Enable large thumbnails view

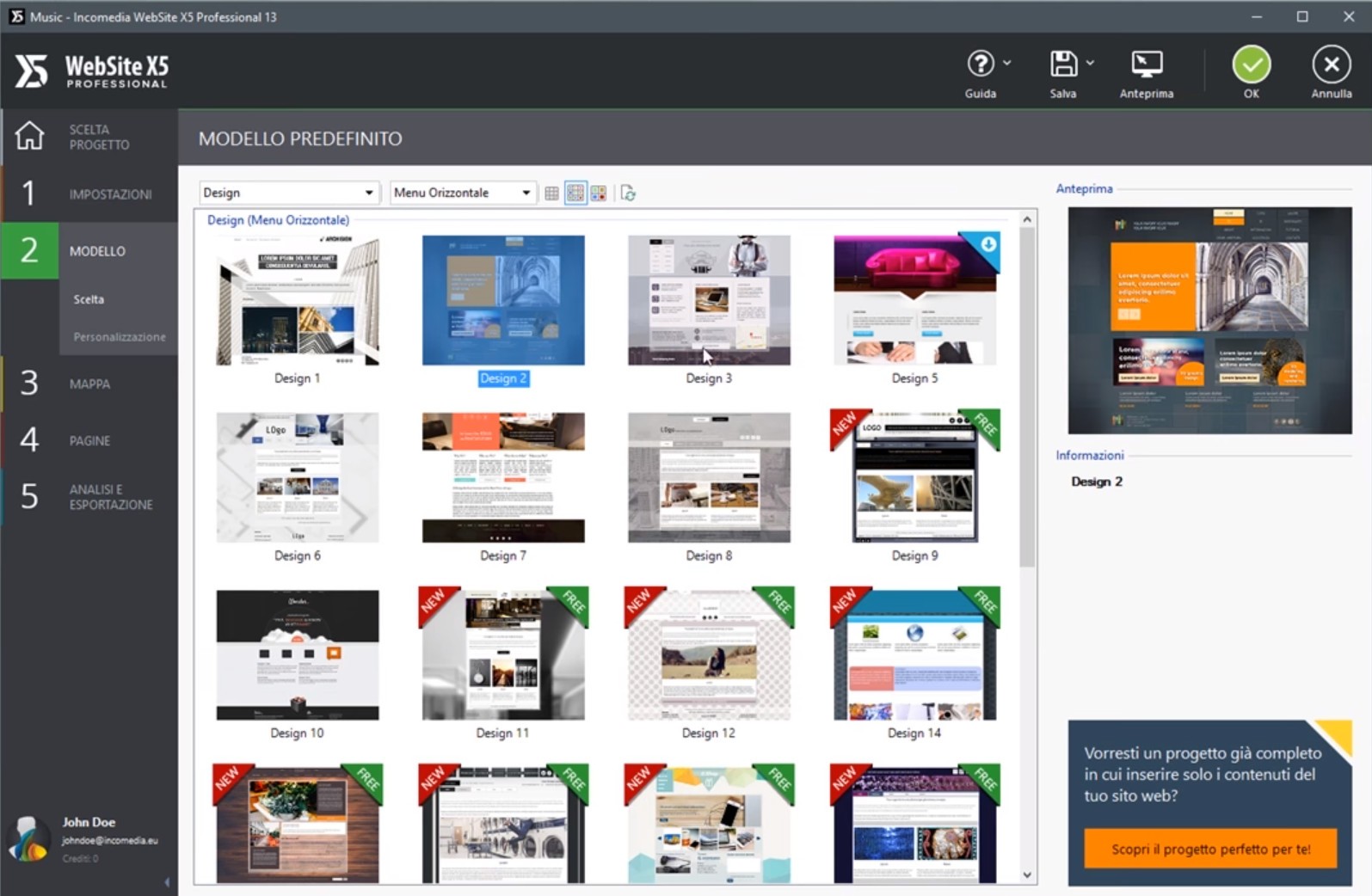pyautogui.click(x=599, y=193)
